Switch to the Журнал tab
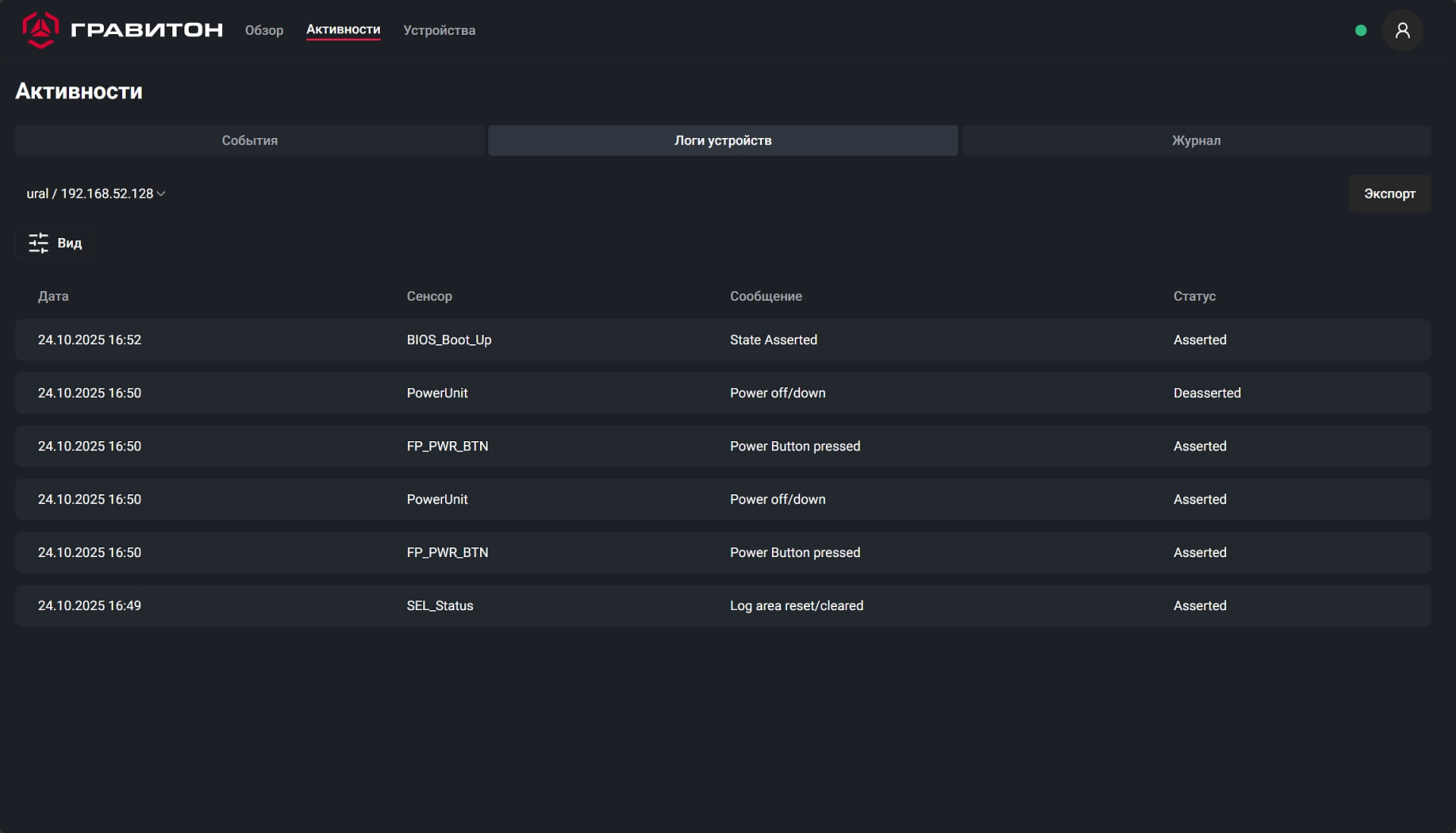This screenshot has width=1456, height=833. [1196, 140]
